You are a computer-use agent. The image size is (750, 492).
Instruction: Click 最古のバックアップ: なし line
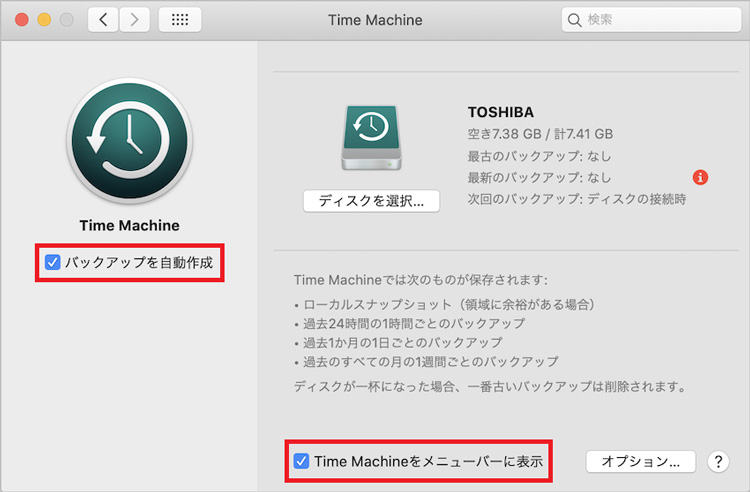[539, 156]
